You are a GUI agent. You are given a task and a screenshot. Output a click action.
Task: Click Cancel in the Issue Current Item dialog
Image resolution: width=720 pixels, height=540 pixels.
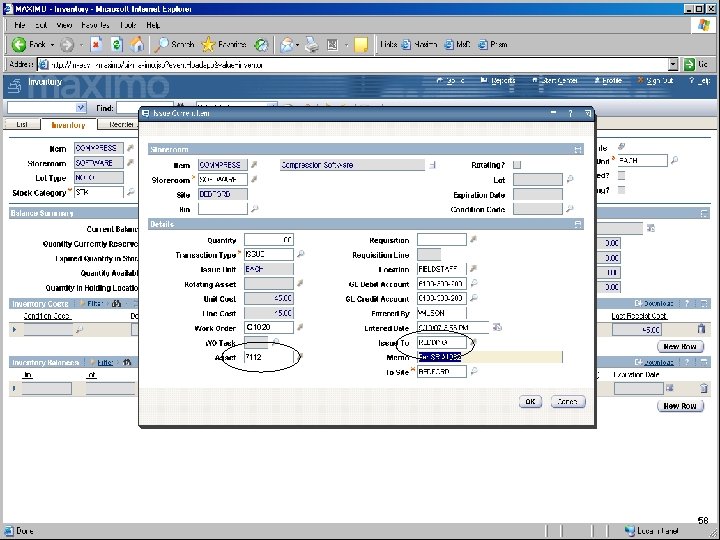coord(568,401)
